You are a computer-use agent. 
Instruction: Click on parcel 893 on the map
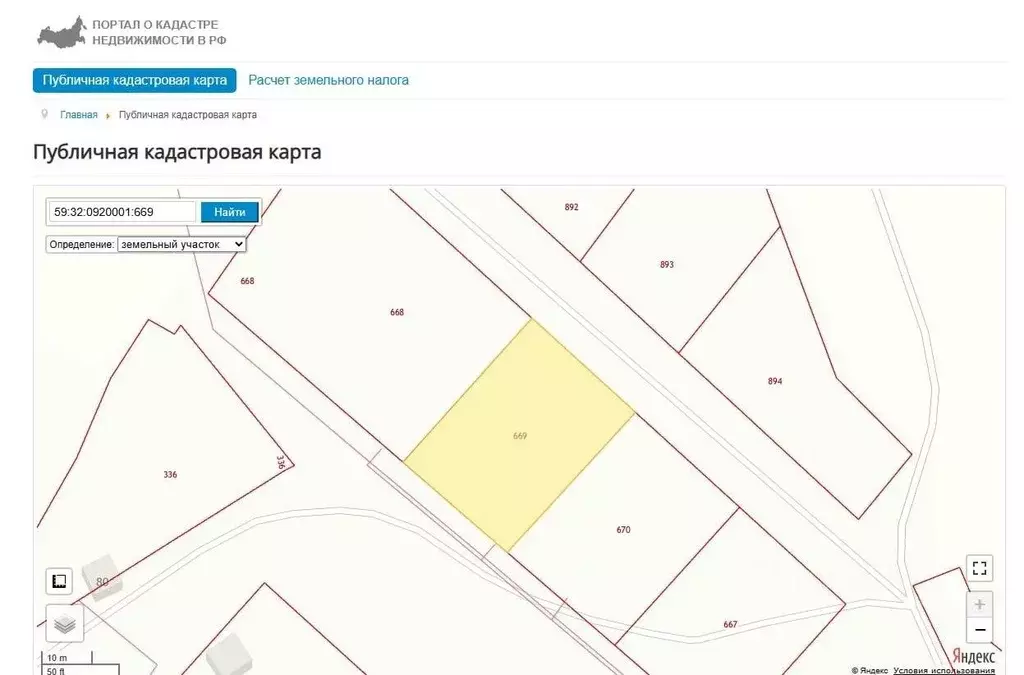[x=667, y=265]
